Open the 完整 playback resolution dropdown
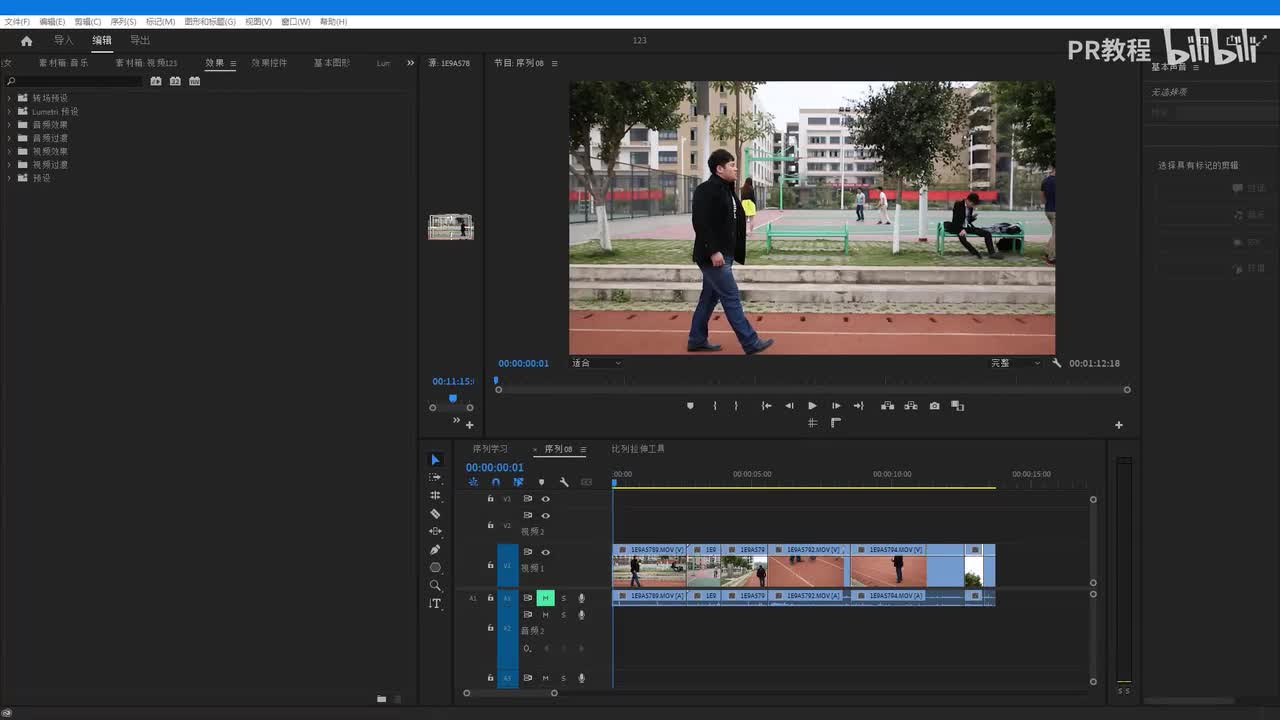The image size is (1280, 720). pyautogui.click(x=1014, y=363)
